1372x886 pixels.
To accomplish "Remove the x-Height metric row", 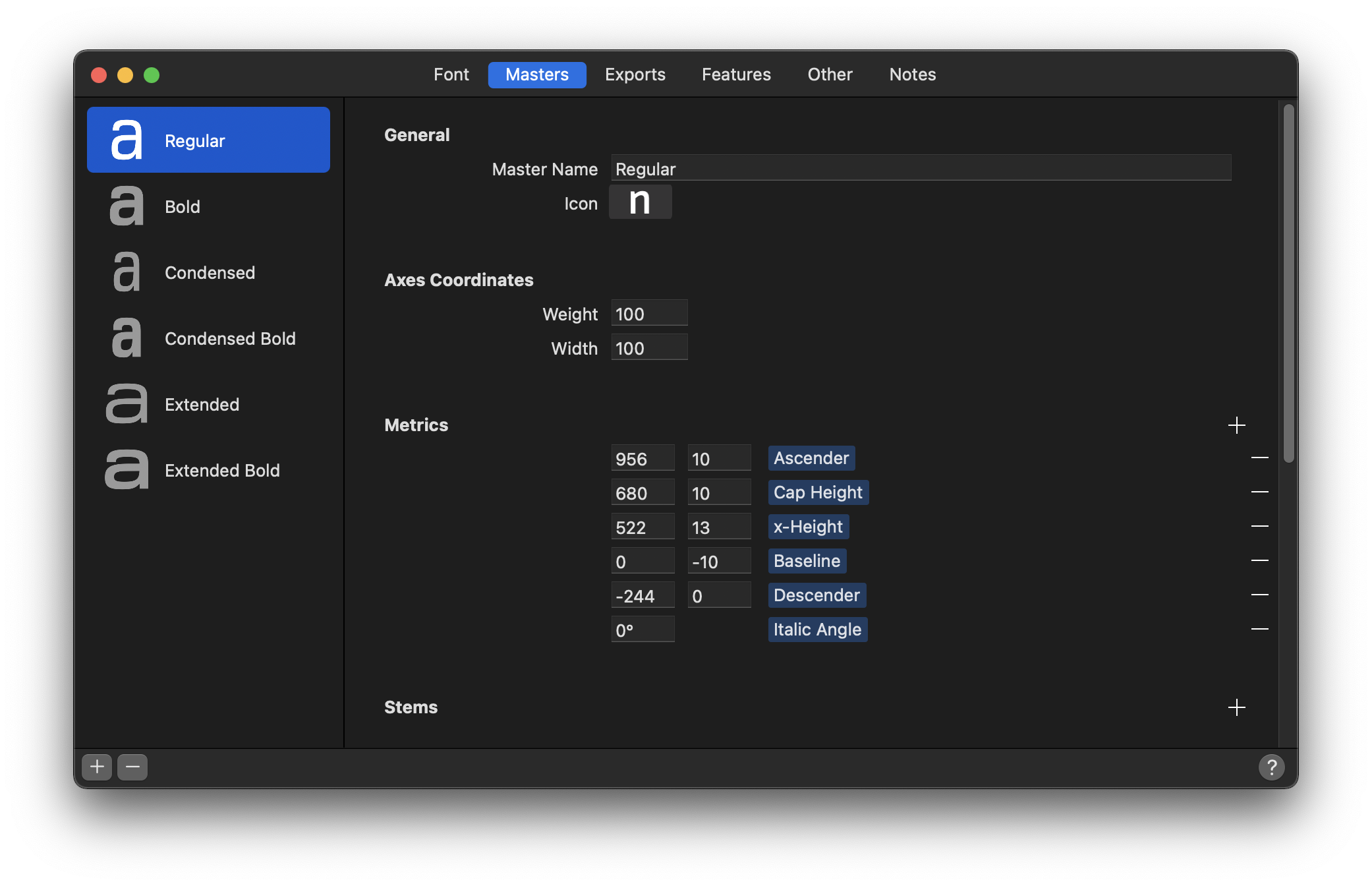I will [1259, 526].
